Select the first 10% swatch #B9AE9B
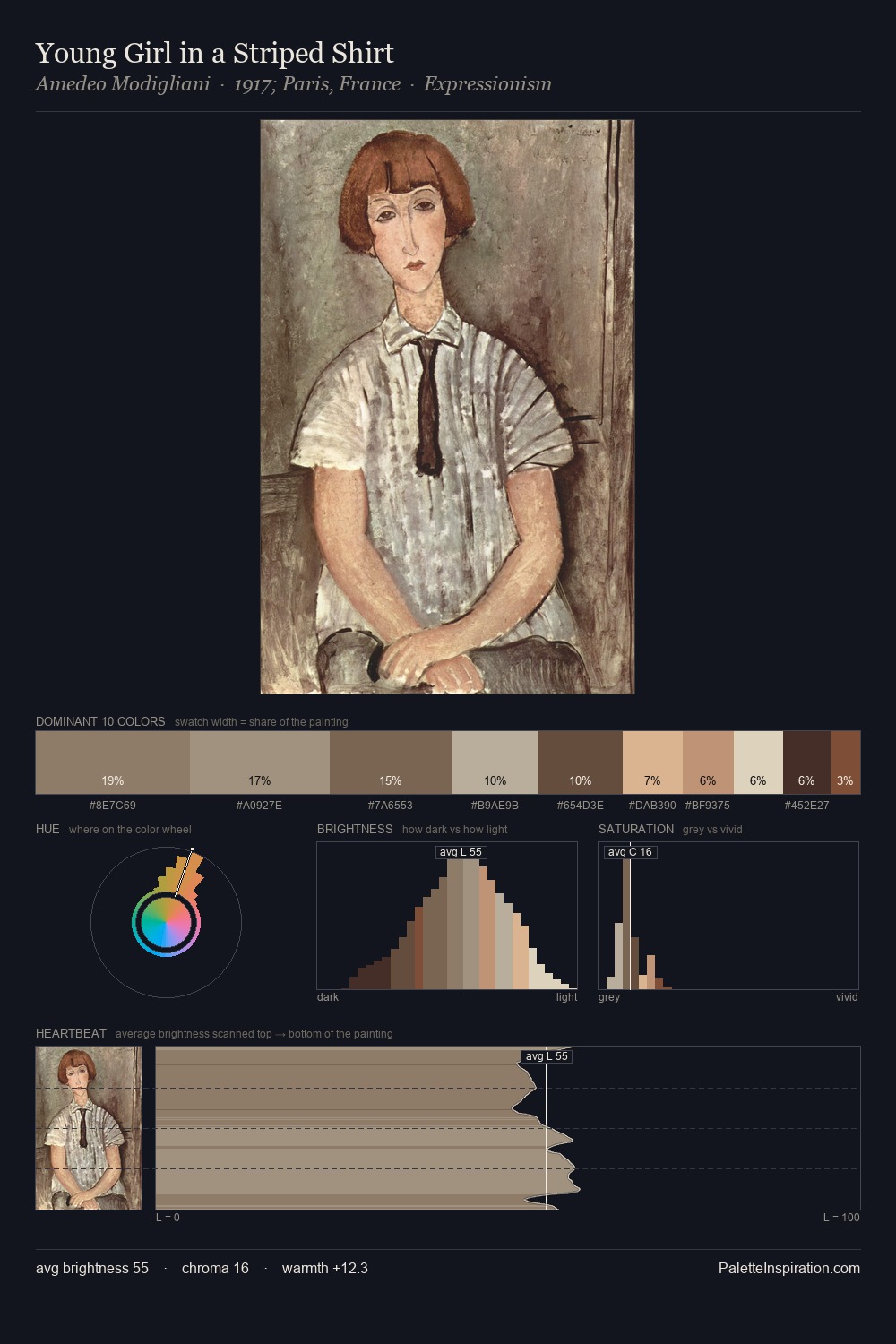Screen dimensions: 896x1344 (495, 762)
